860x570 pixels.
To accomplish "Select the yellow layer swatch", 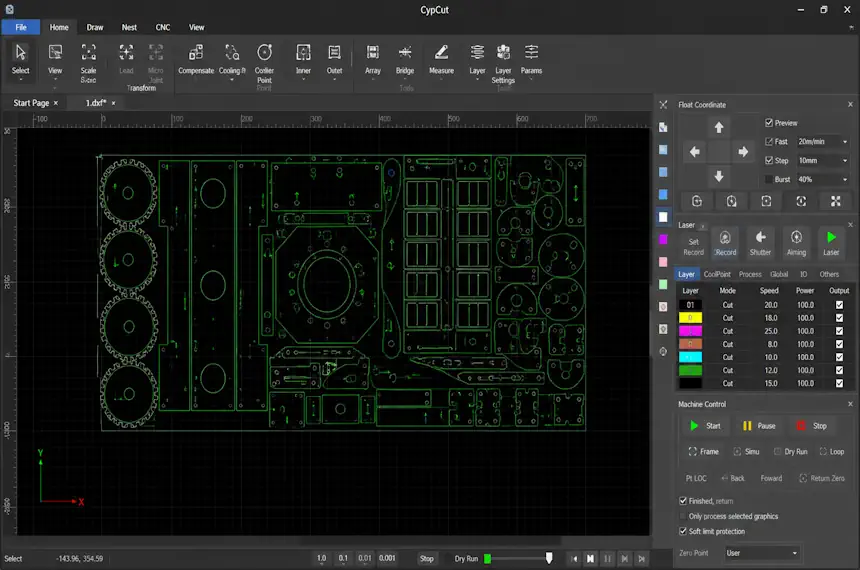I will (690, 318).
